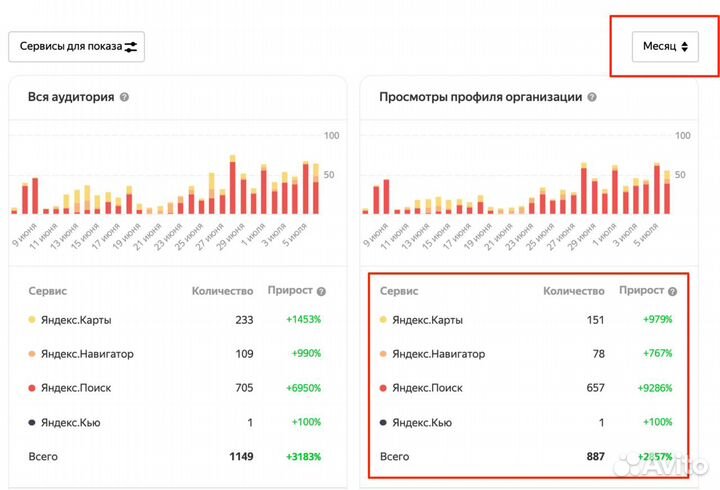This screenshot has height=490, width=720.
Task: Select Яндекс.Навигатор row in Вся аудитория table
Action: pos(174,354)
